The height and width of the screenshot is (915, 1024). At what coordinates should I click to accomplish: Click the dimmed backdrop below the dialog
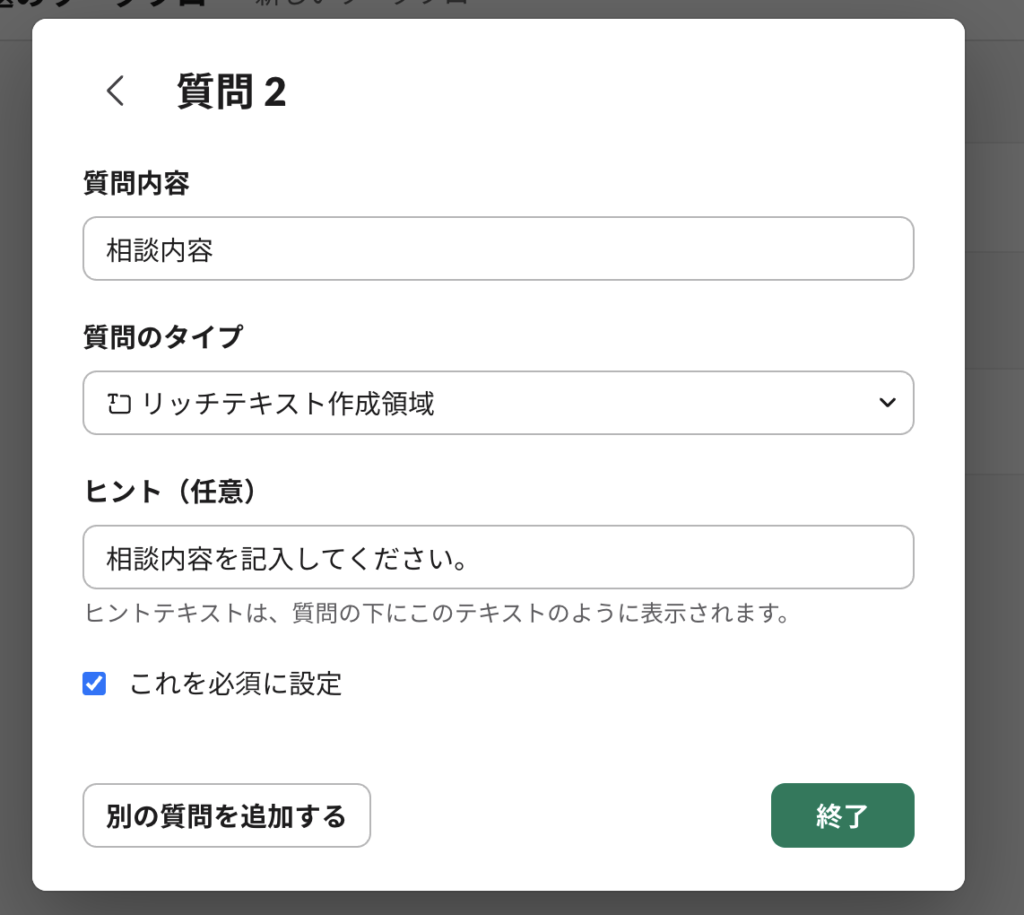[x=500, y=903]
